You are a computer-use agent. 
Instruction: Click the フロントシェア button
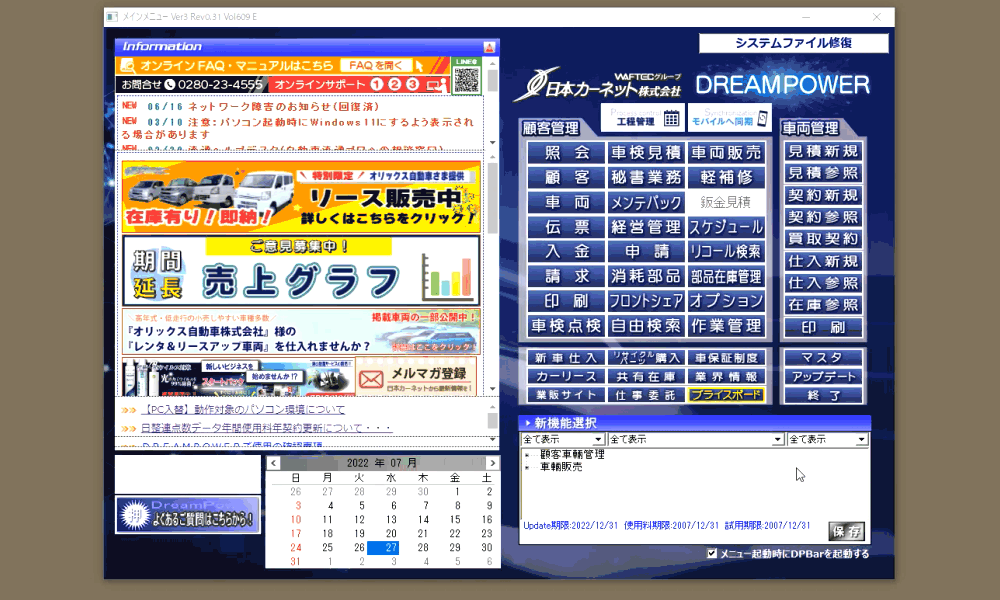click(646, 301)
